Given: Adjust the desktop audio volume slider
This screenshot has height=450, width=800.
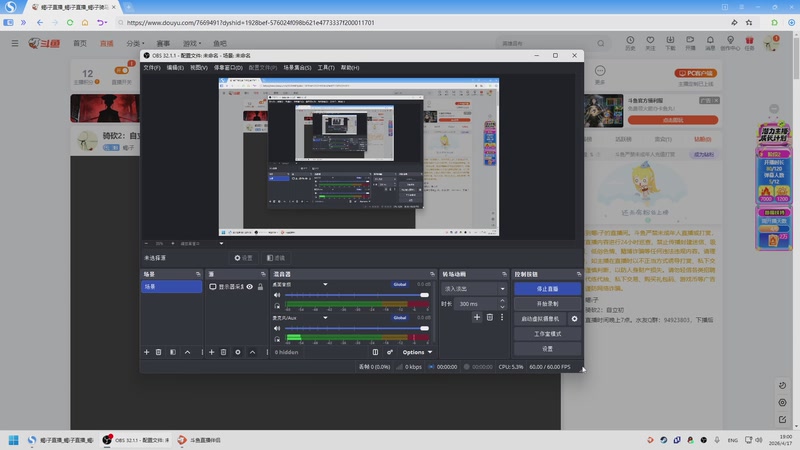Looking at the screenshot, I should pos(357,295).
